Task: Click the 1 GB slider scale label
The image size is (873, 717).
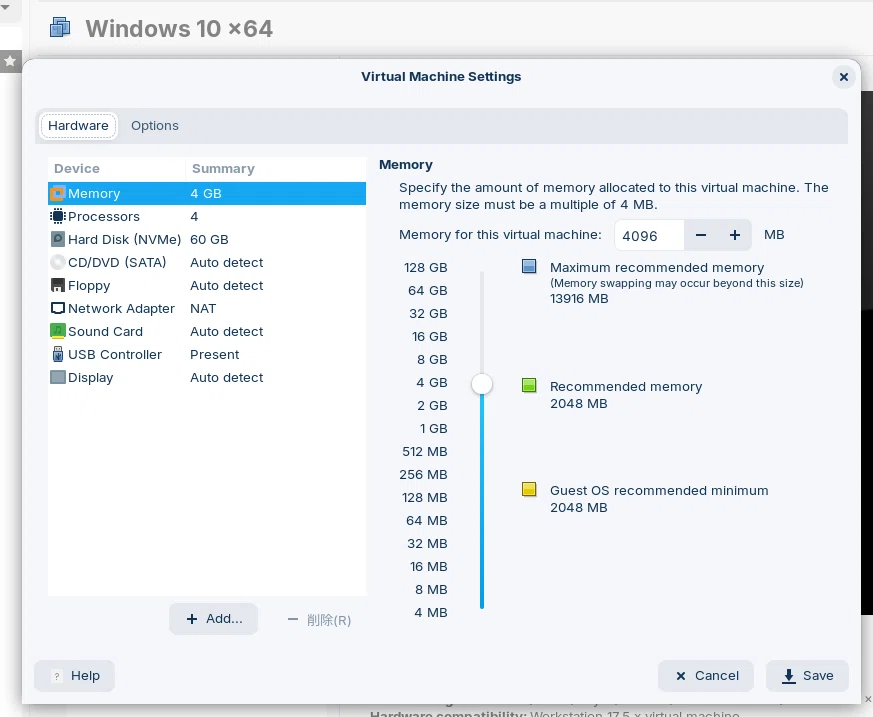Action: tap(434, 428)
